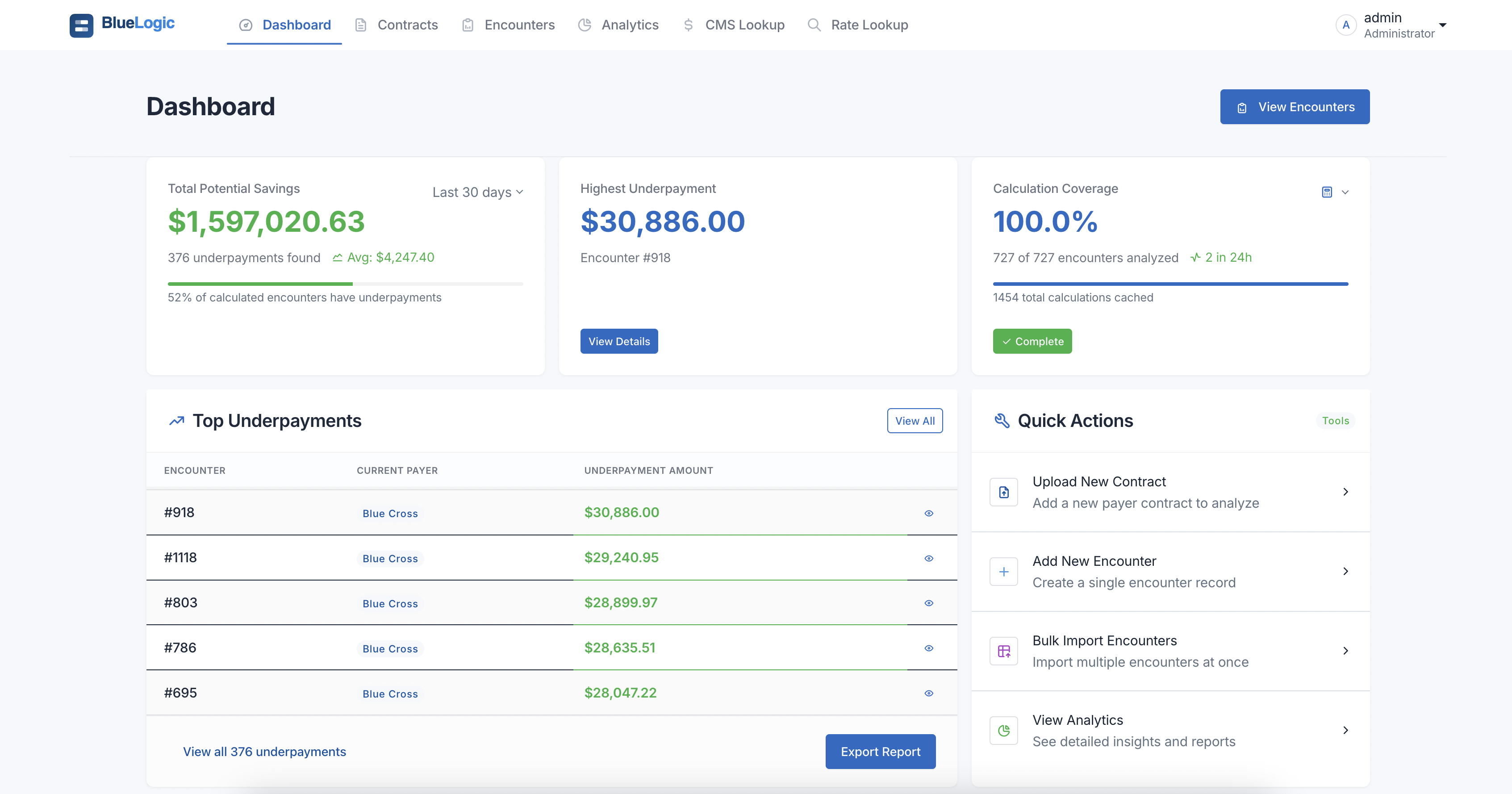
Task: Follow the View all 376 underpayments link
Action: (x=264, y=751)
